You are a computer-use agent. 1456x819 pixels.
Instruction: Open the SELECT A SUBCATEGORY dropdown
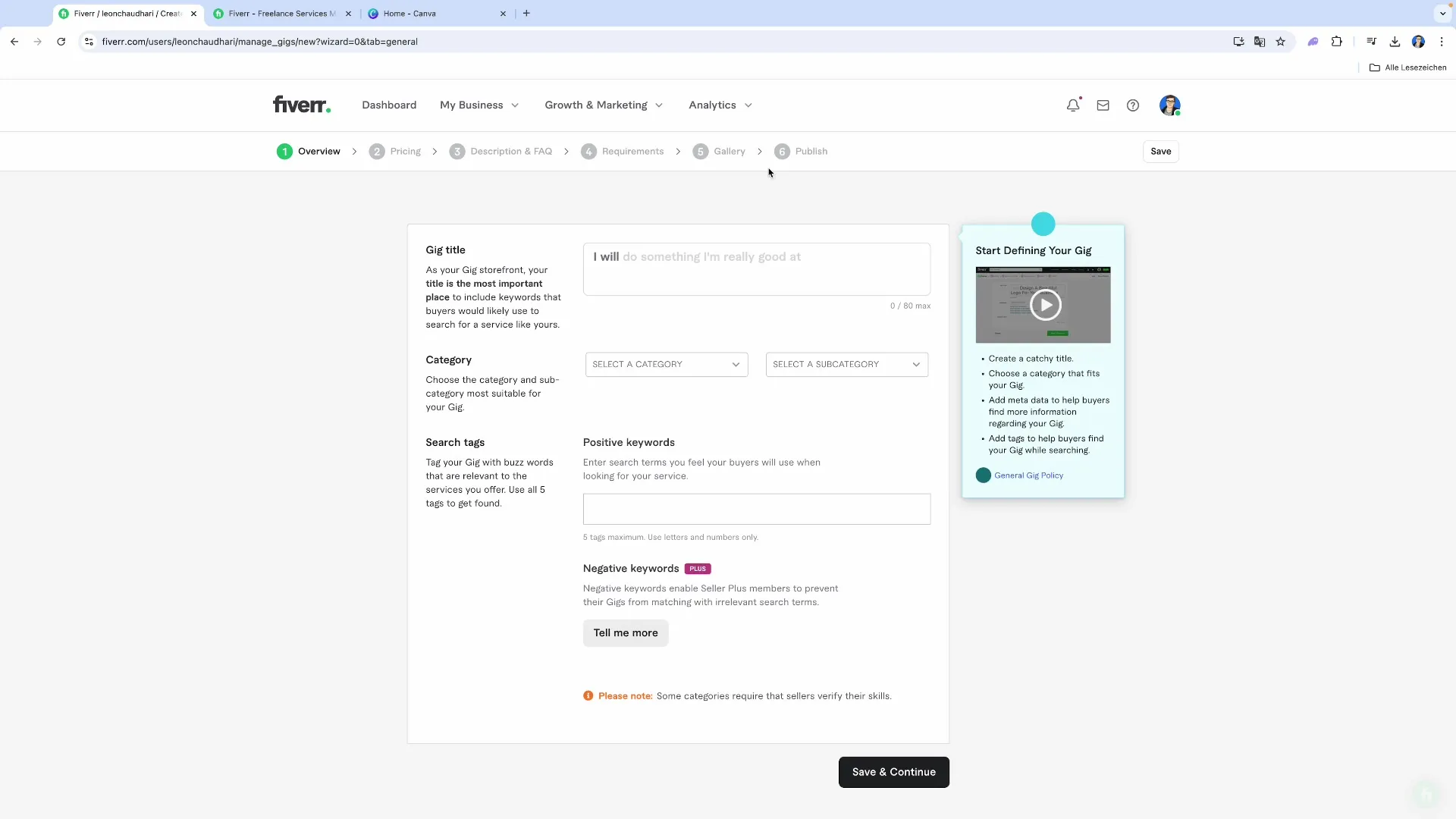coord(846,364)
